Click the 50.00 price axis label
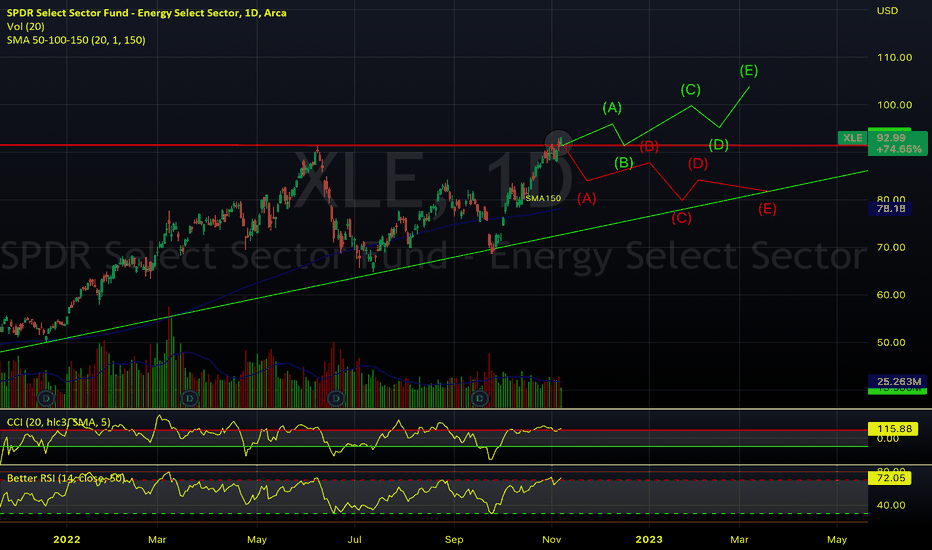This screenshot has width=932, height=550. (891, 342)
